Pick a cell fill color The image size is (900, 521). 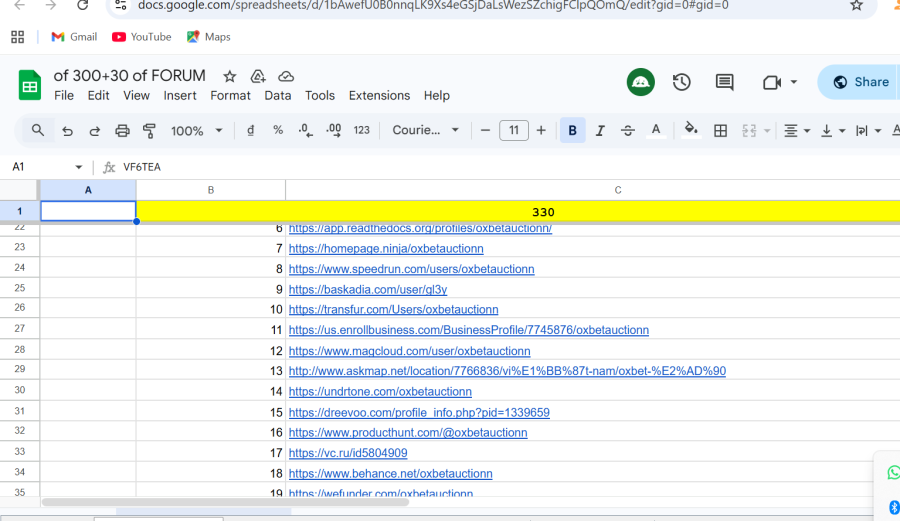(691, 130)
